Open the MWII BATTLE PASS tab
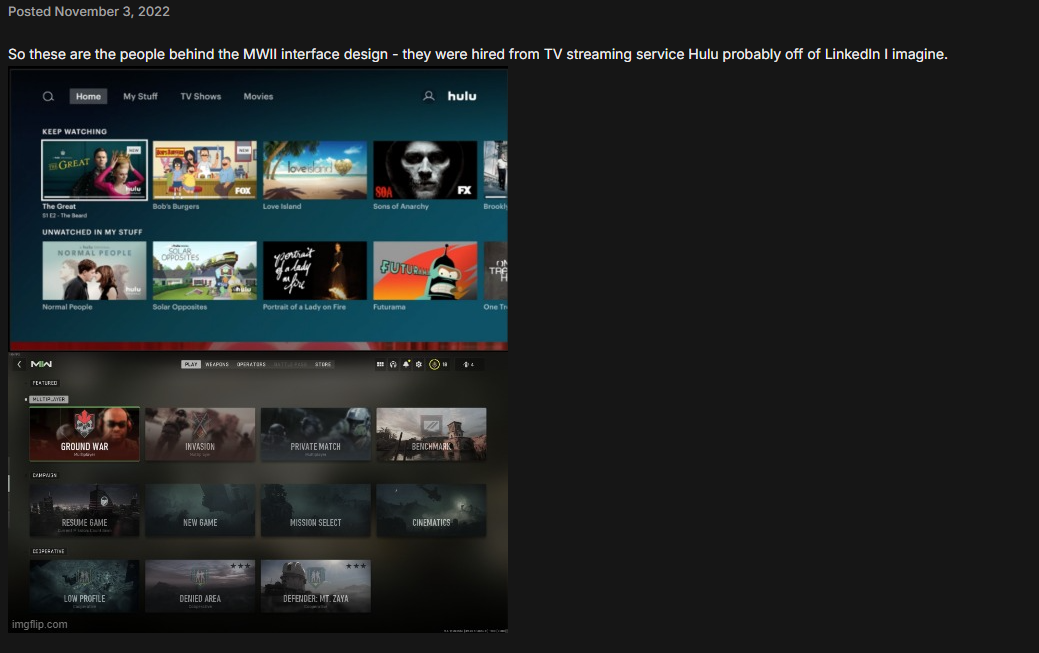This screenshot has width=1039, height=653. (290, 364)
